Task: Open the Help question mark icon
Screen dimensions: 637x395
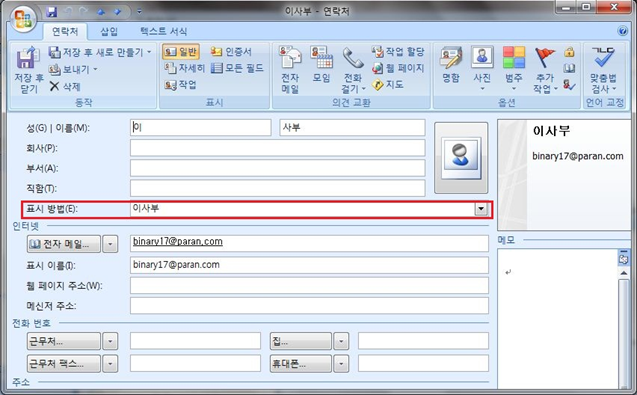Action: tap(622, 31)
